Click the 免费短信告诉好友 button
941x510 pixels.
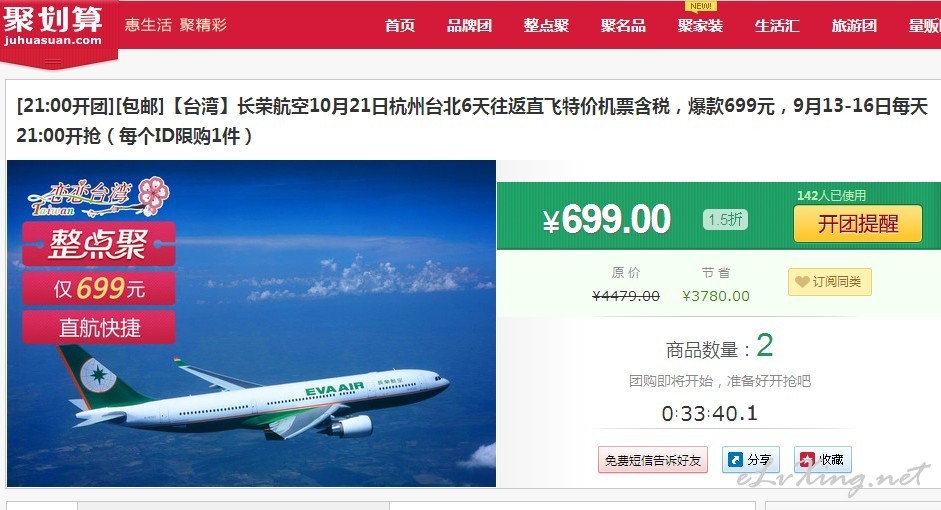(x=653, y=460)
